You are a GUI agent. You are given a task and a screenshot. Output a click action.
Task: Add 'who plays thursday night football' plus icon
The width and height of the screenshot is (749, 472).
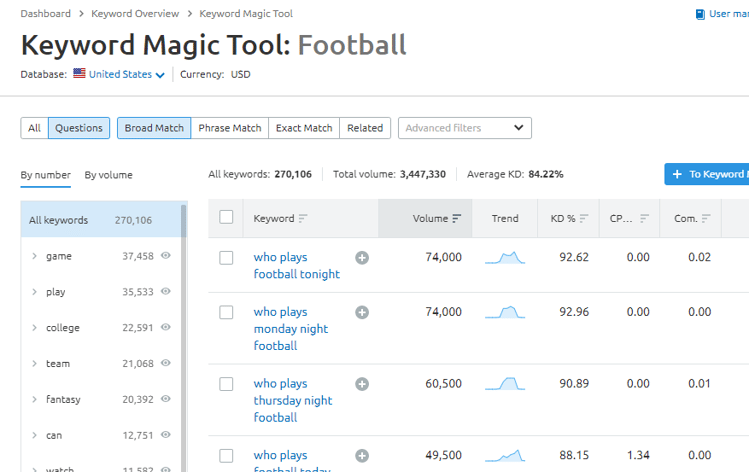tap(362, 384)
